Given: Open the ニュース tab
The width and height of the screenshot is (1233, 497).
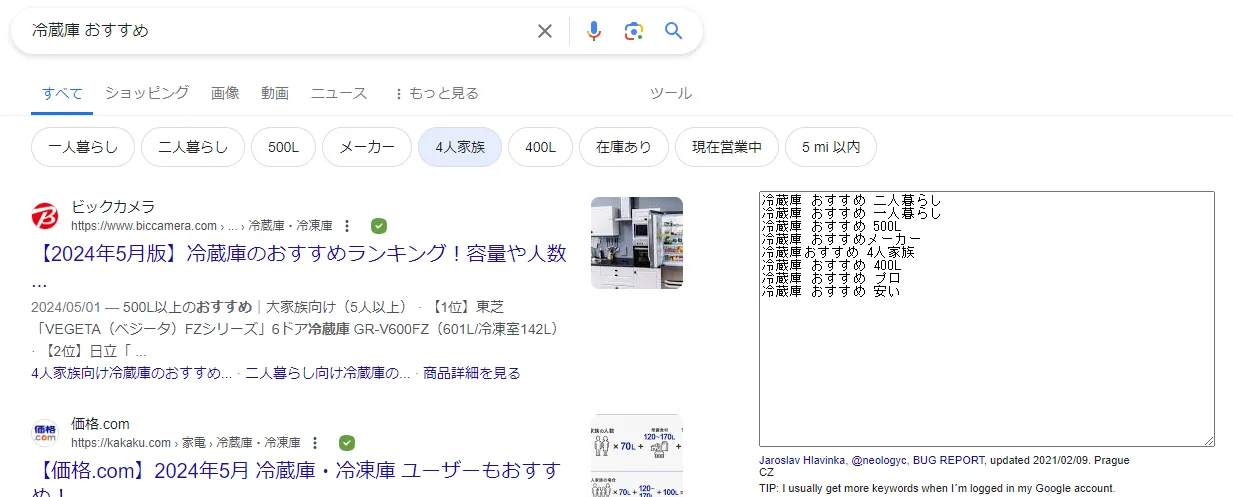Looking at the screenshot, I should tap(339, 93).
